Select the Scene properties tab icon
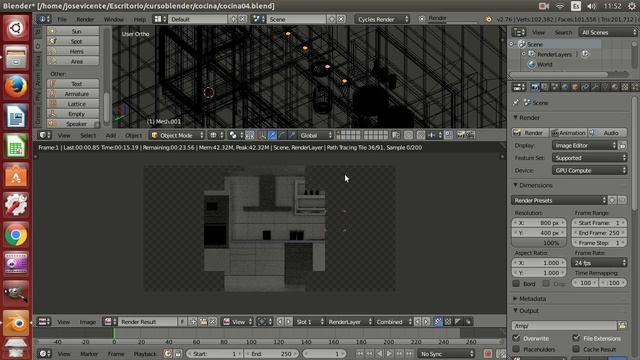Screen dimensions: 640x360 point(555,87)
